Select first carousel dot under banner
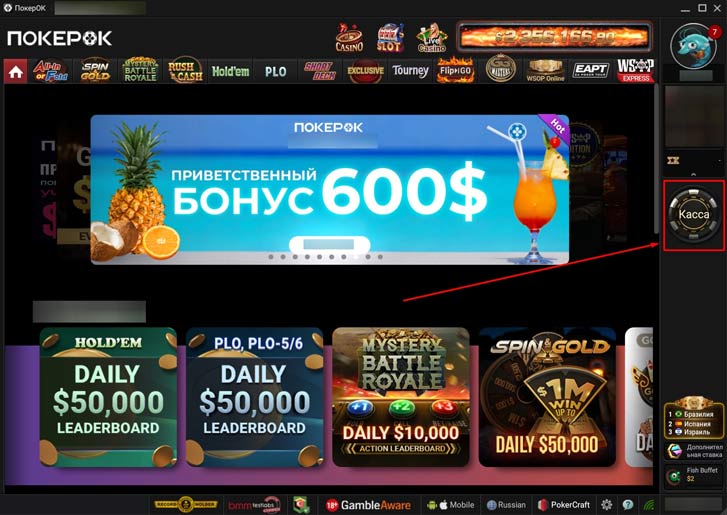Screen dimensions: 727x515 pyautogui.click(x=271, y=257)
